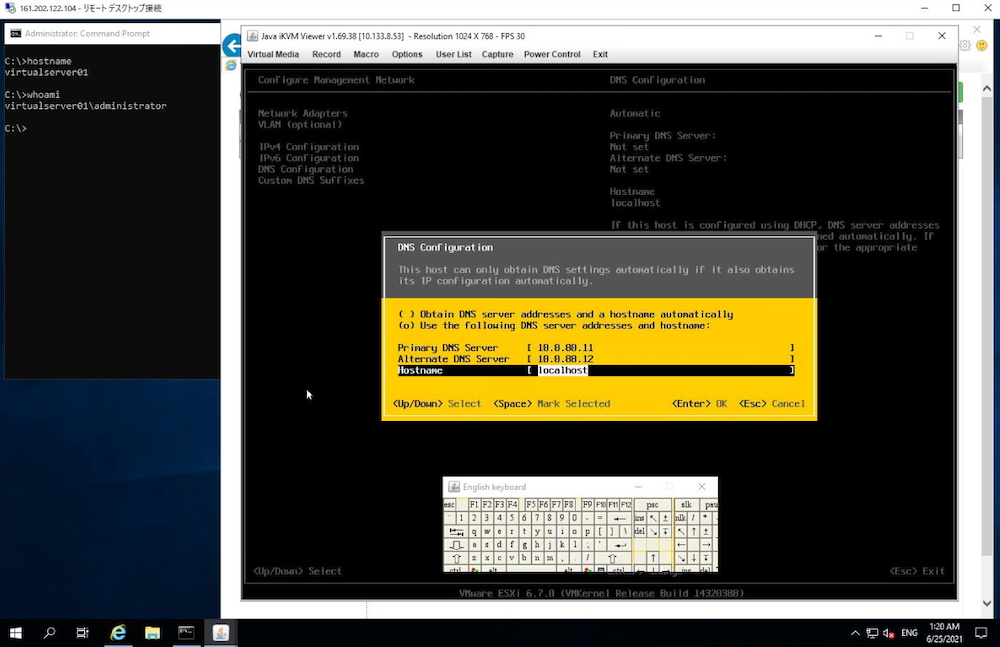Click the left Shift key on virtual keyboard

point(456,558)
